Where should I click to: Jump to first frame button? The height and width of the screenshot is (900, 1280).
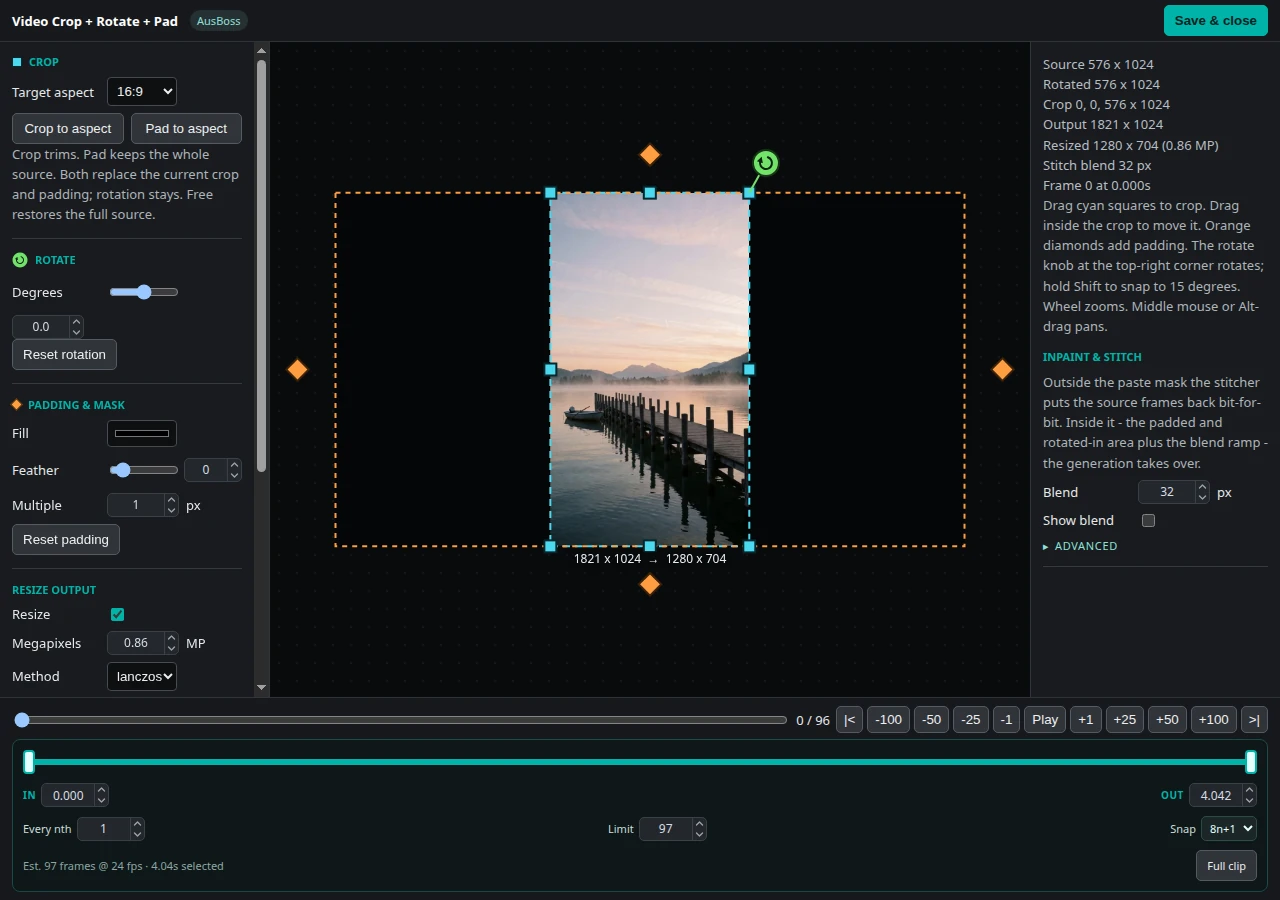[849, 720]
